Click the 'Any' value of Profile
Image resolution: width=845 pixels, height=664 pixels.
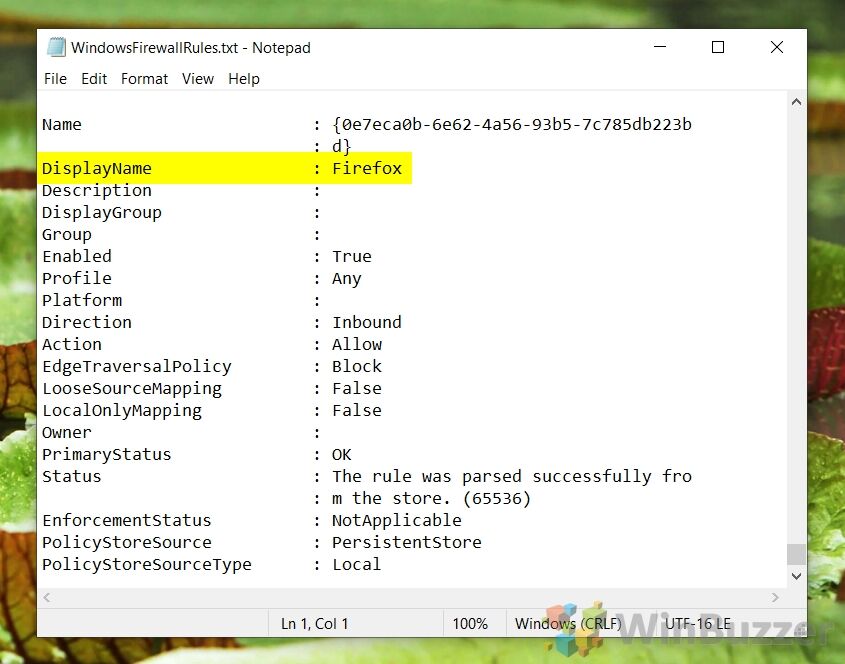click(x=347, y=279)
